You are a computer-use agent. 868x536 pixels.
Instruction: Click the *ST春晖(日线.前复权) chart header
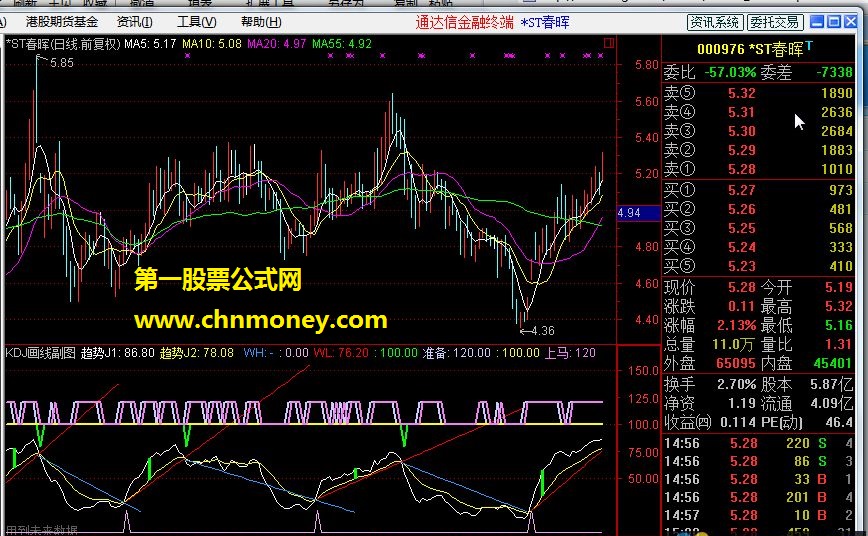click(x=63, y=44)
